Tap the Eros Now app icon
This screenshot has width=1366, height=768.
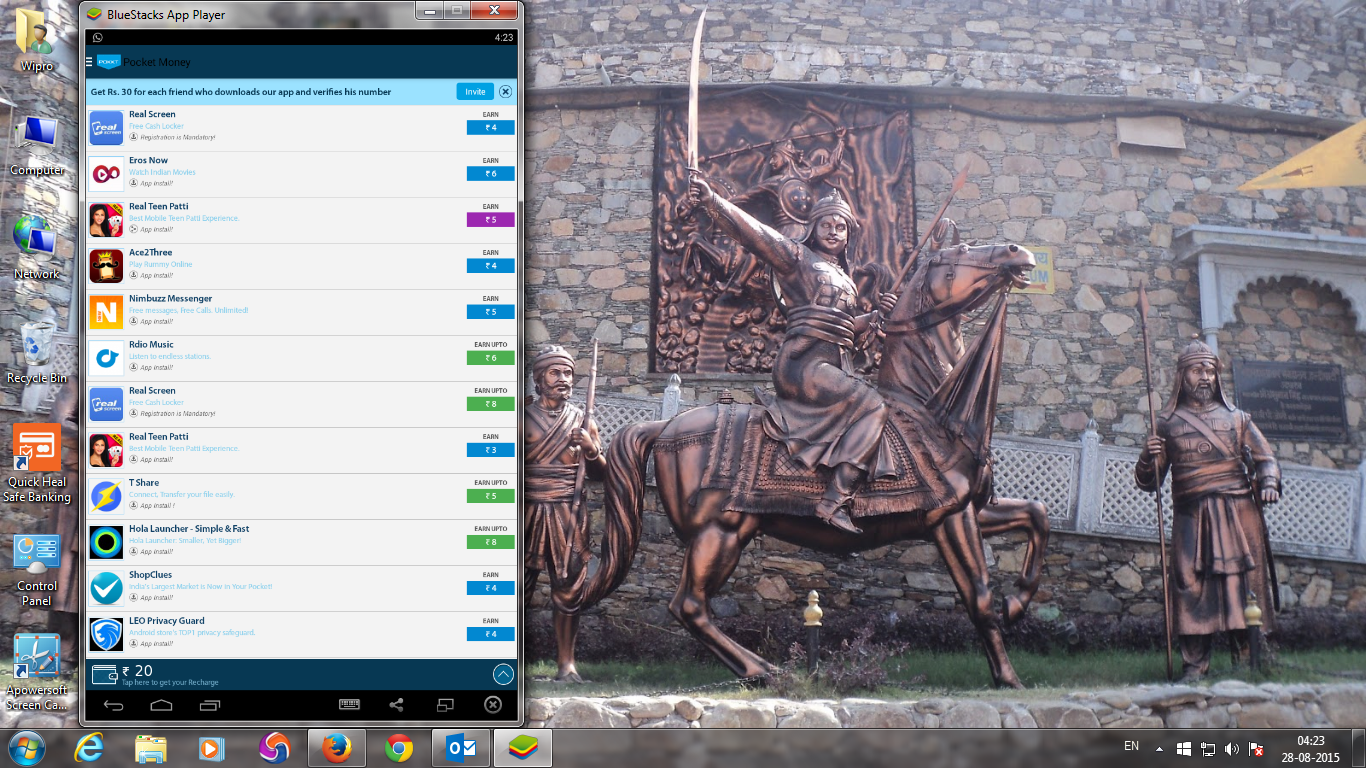click(x=106, y=174)
